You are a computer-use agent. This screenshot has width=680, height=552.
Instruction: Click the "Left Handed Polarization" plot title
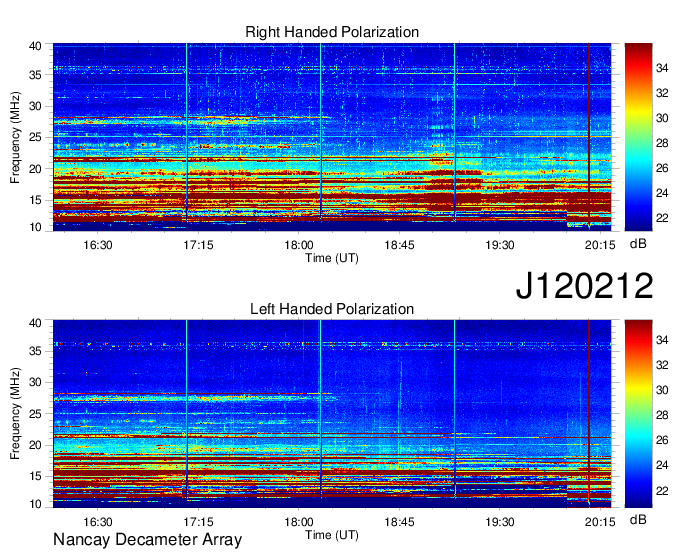[332, 309]
